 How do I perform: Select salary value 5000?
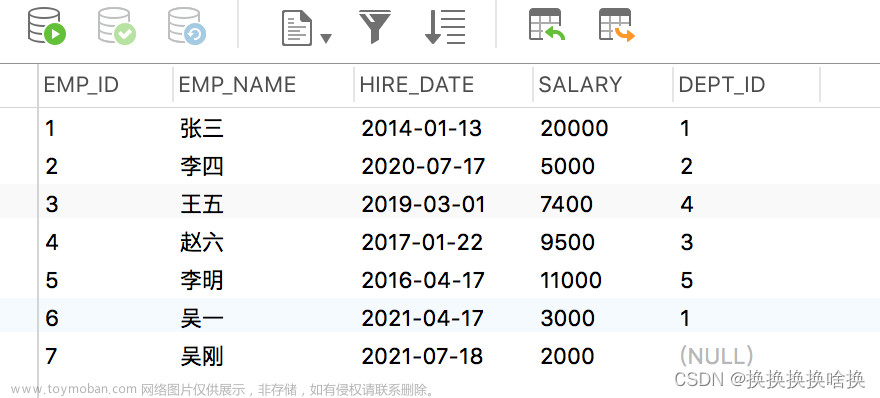coord(567,167)
